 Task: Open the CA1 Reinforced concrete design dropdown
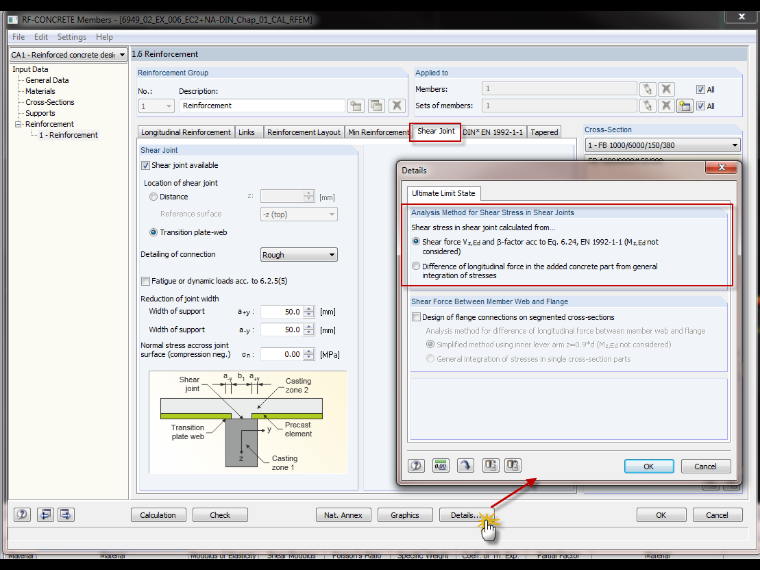pyautogui.click(x=68, y=55)
